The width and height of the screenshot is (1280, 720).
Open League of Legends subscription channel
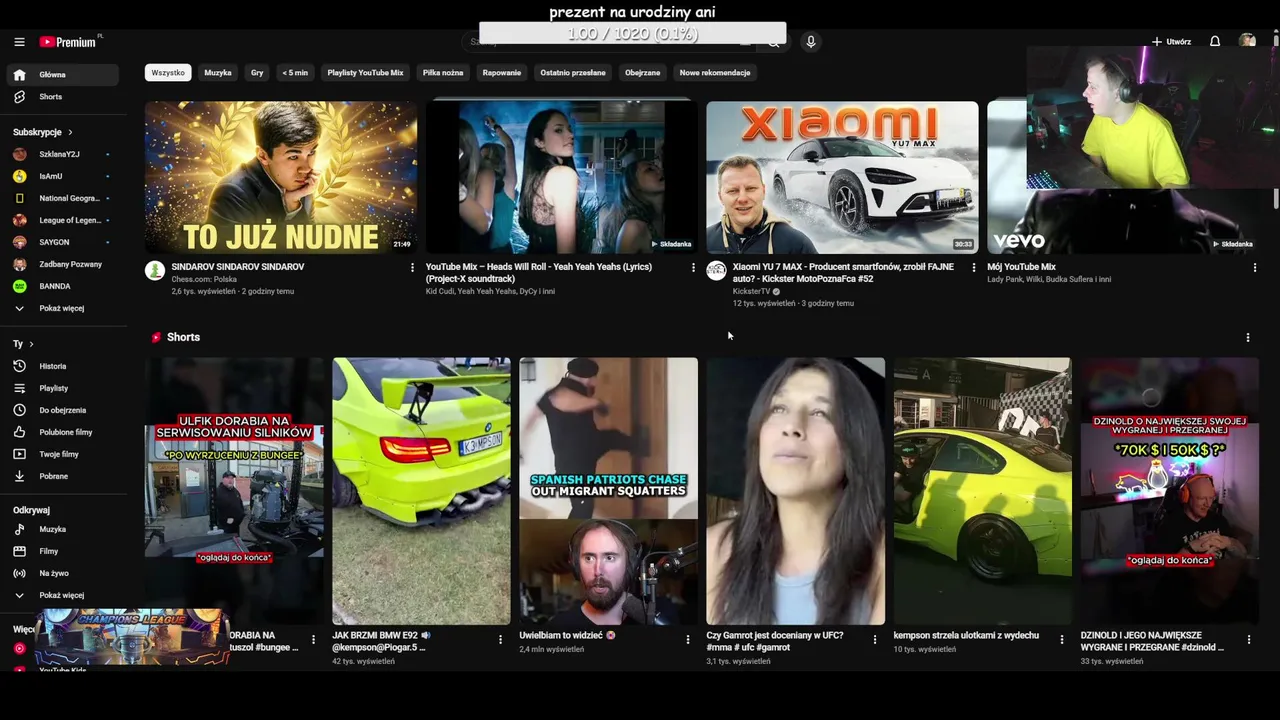(62, 220)
